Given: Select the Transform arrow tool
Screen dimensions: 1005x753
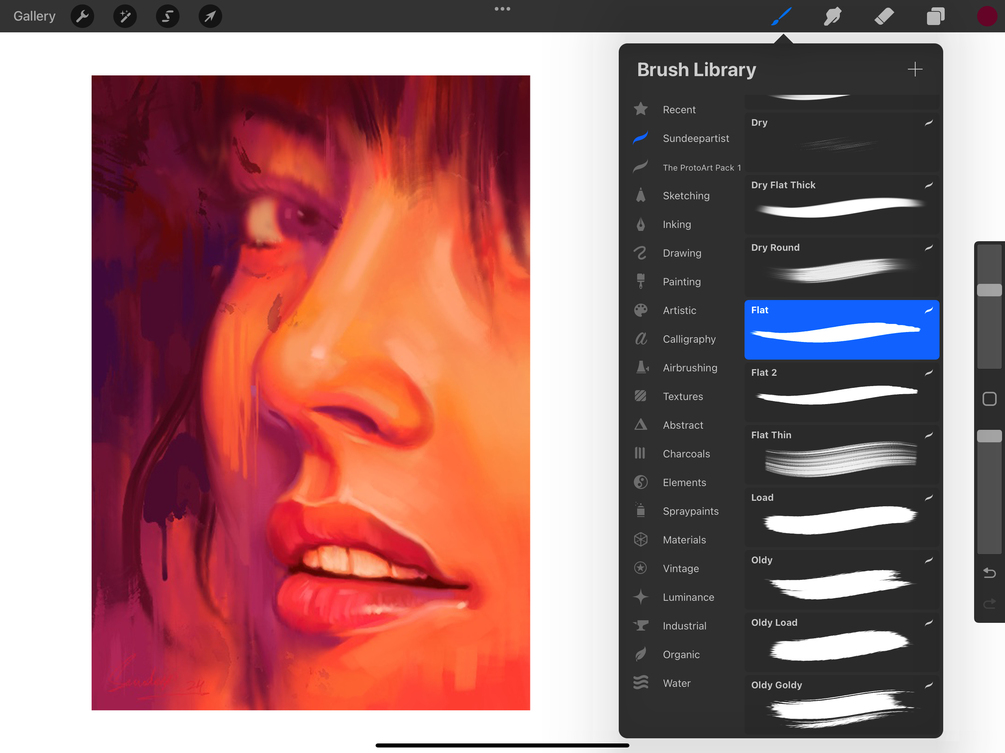Looking at the screenshot, I should click(x=210, y=16).
